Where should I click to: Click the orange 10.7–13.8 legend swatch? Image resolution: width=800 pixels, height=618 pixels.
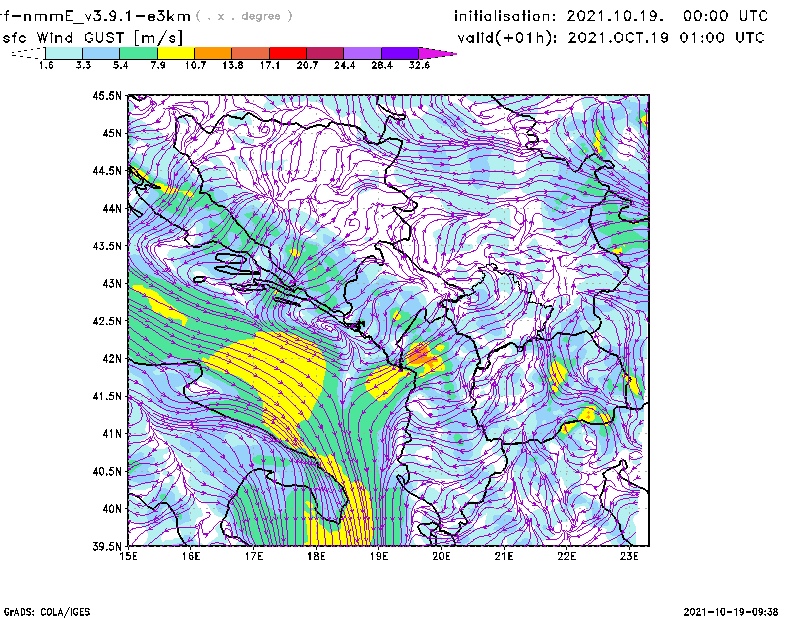tap(213, 53)
